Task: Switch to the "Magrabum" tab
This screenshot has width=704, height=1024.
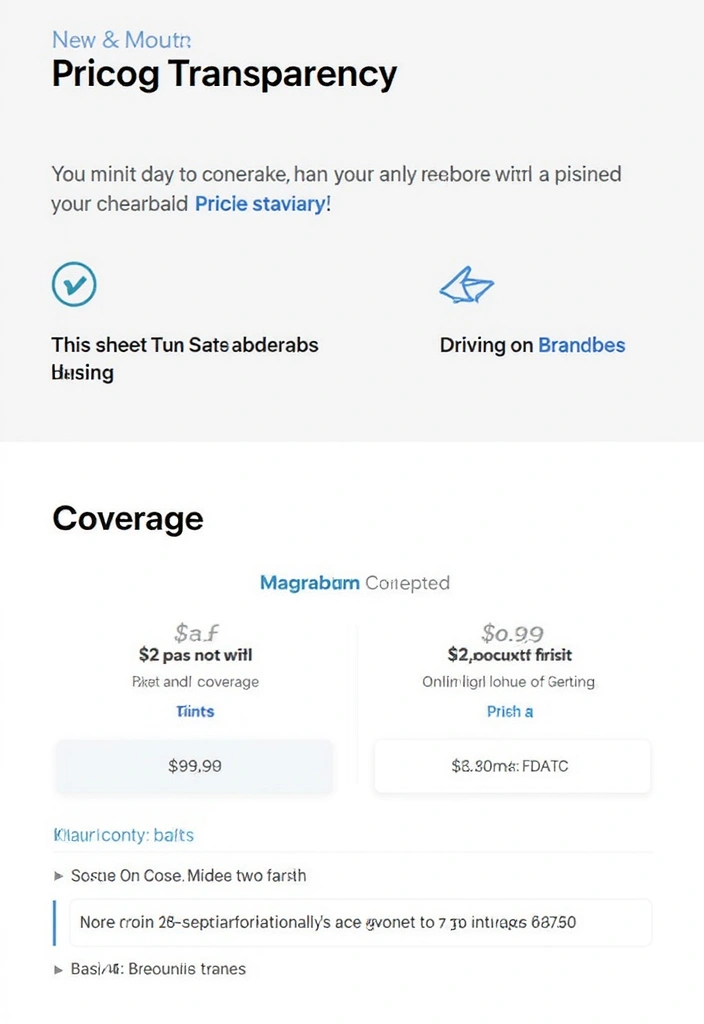Action: tap(309, 582)
